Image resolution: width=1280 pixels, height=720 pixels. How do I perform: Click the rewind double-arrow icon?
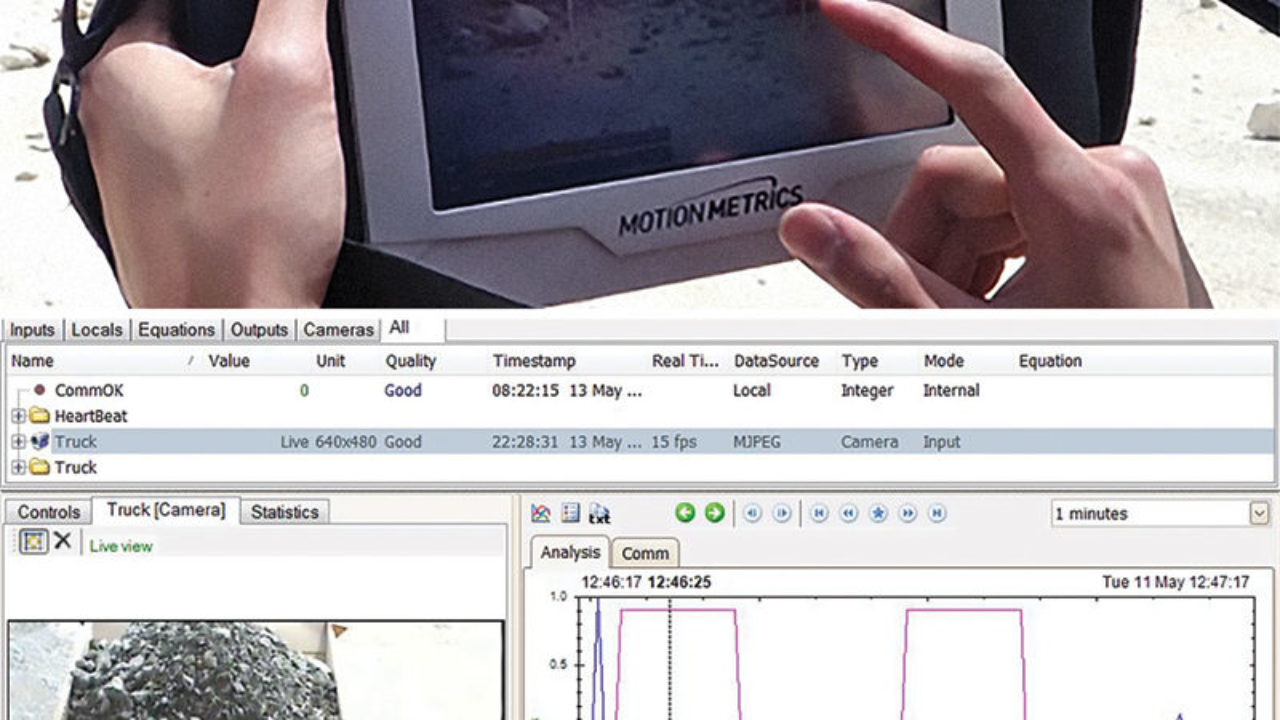(848, 513)
